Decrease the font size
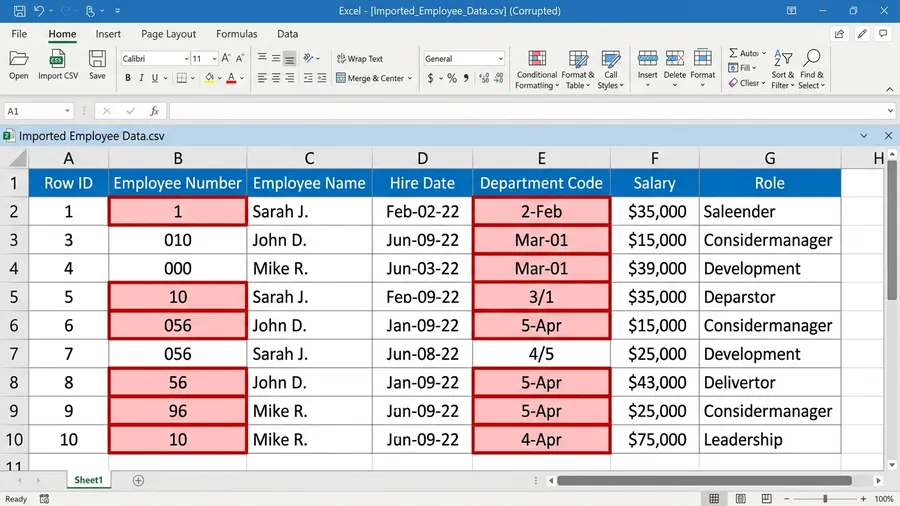Screen dimensions: 900x506 click(240, 58)
